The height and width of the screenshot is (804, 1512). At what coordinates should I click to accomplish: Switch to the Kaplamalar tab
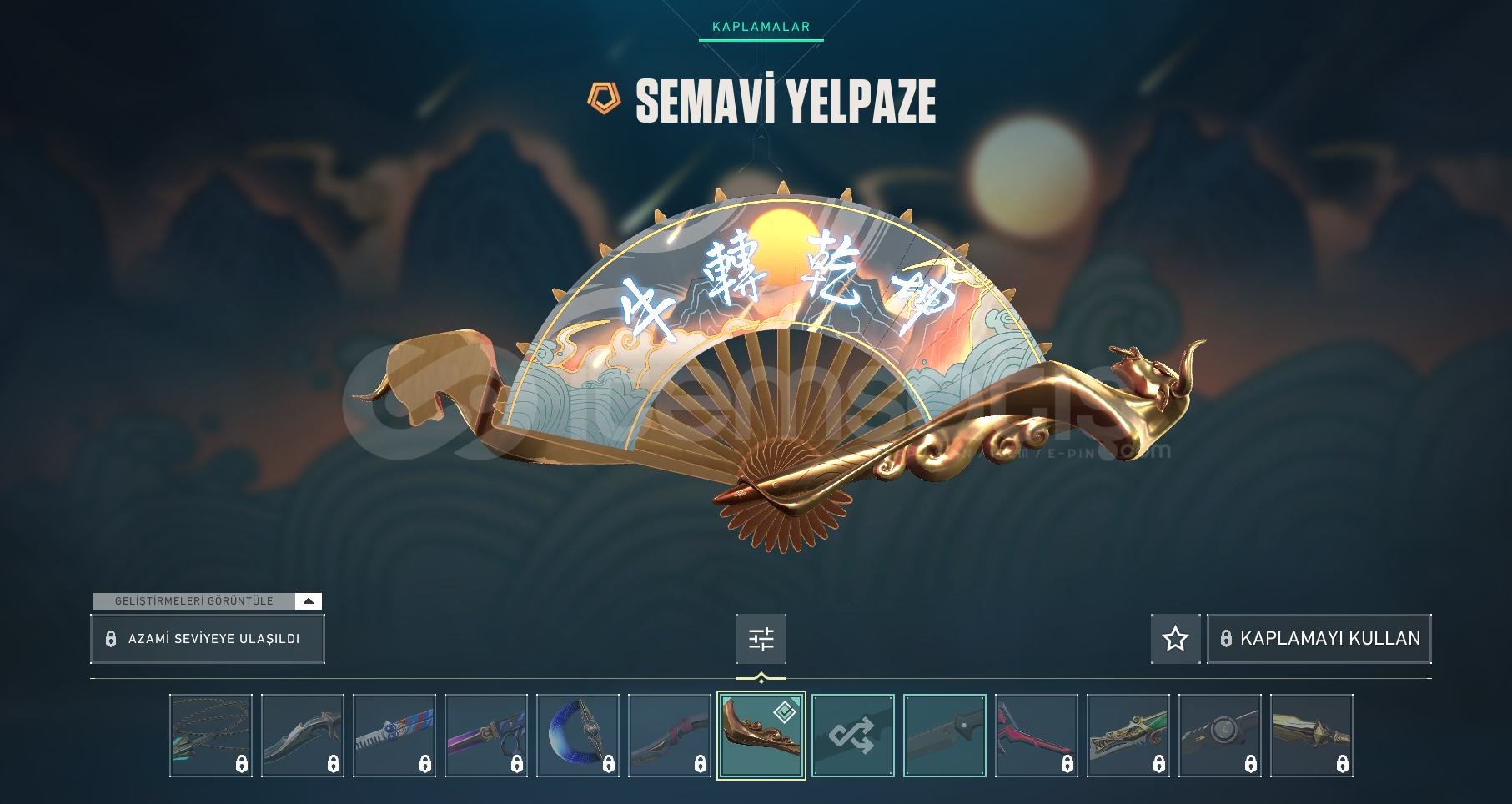click(x=761, y=27)
